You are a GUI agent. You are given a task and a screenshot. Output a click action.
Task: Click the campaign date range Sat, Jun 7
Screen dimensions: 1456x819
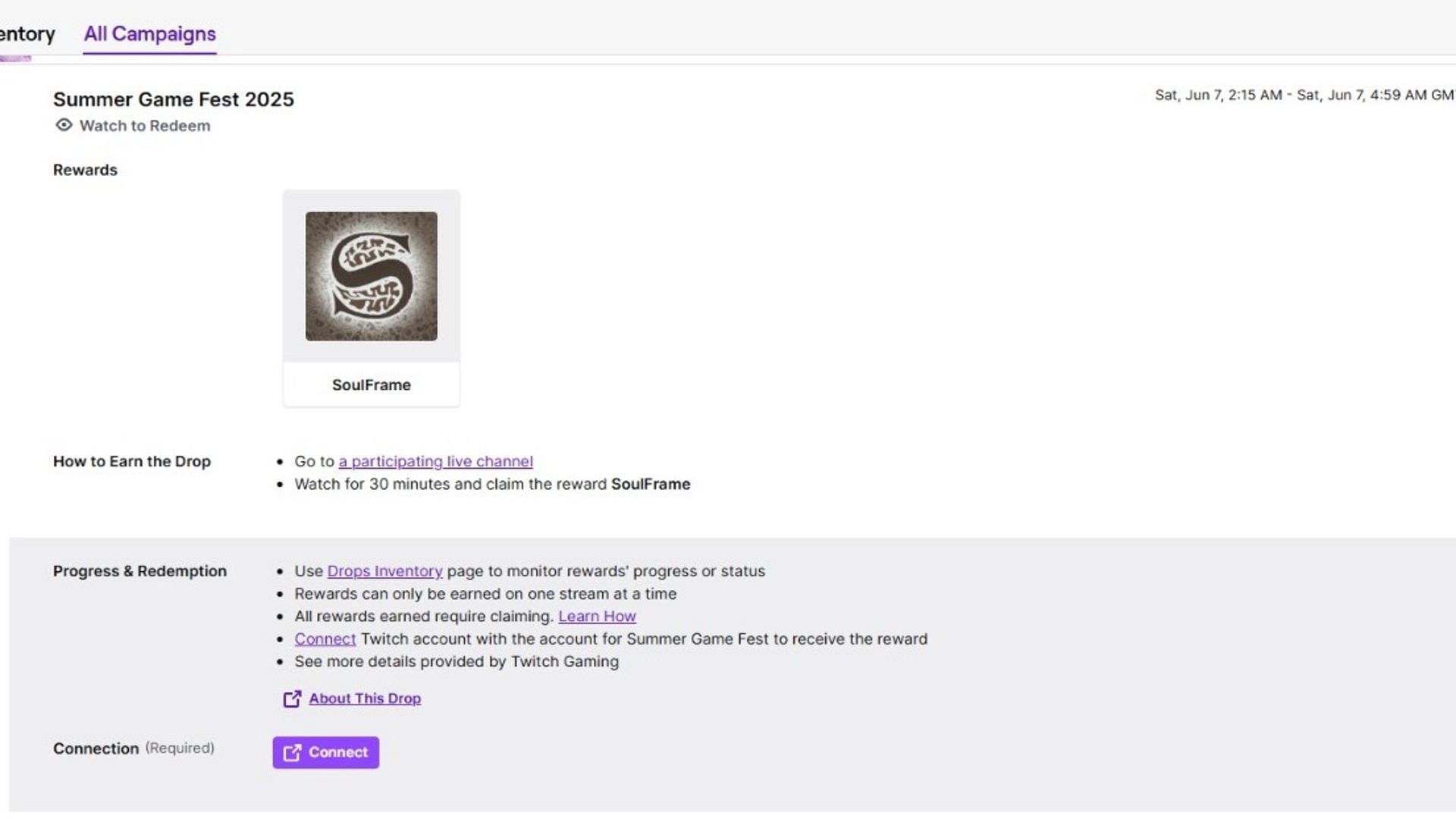point(1303,95)
